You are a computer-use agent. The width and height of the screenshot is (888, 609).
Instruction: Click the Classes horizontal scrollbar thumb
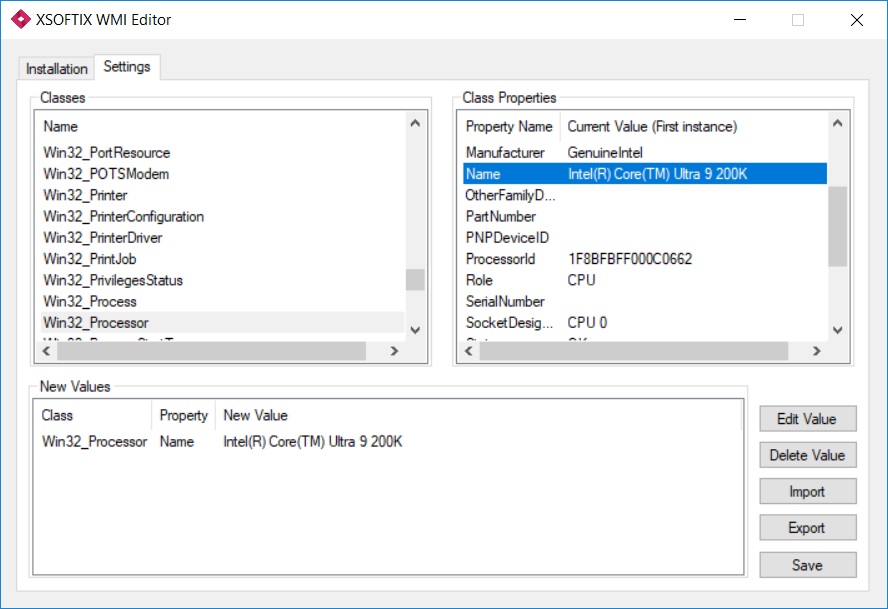tap(211, 351)
